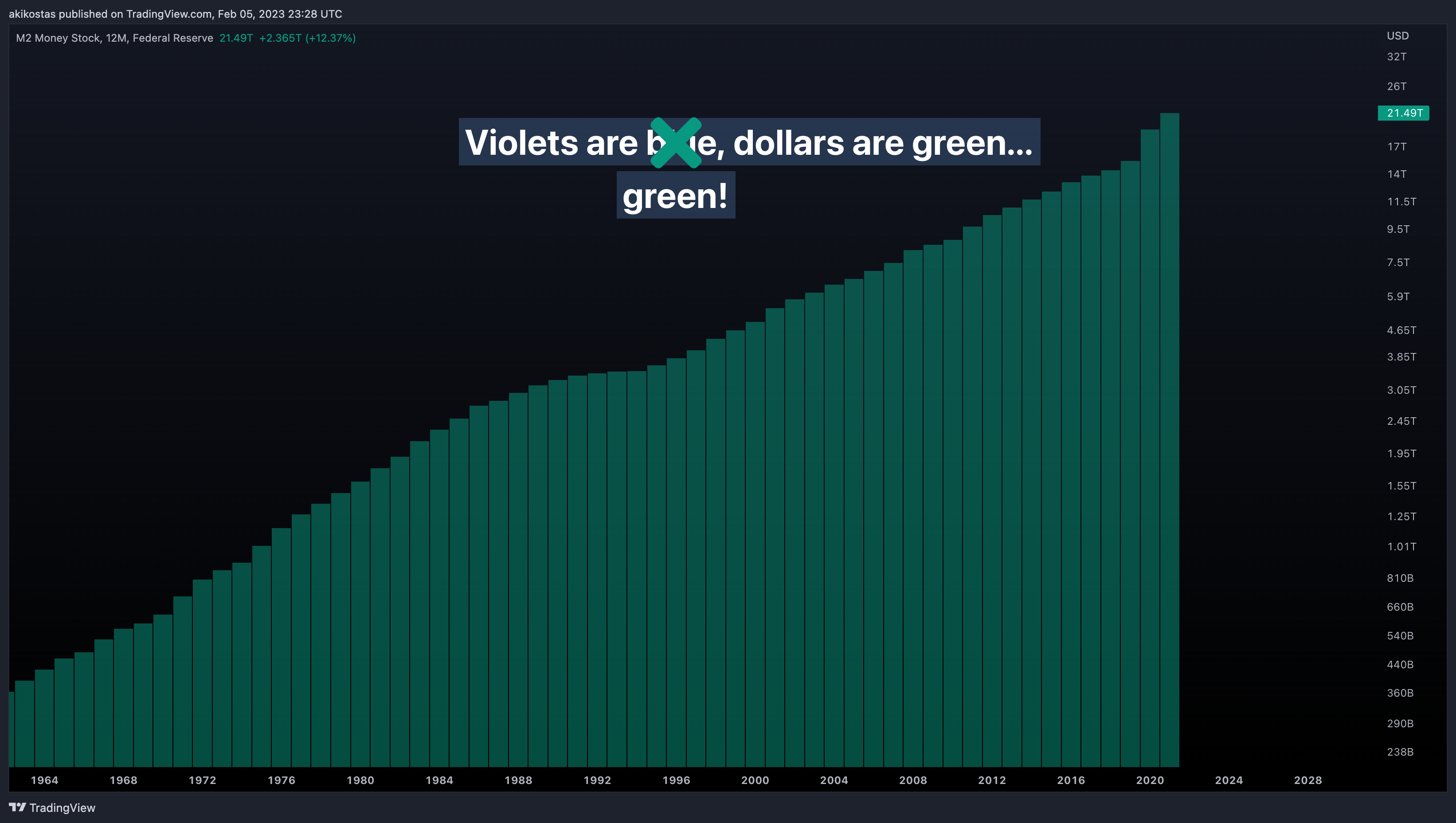Click the 290B price axis label
This screenshot has width=1456, height=823.
pyautogui.click(x=1400, y=724)
